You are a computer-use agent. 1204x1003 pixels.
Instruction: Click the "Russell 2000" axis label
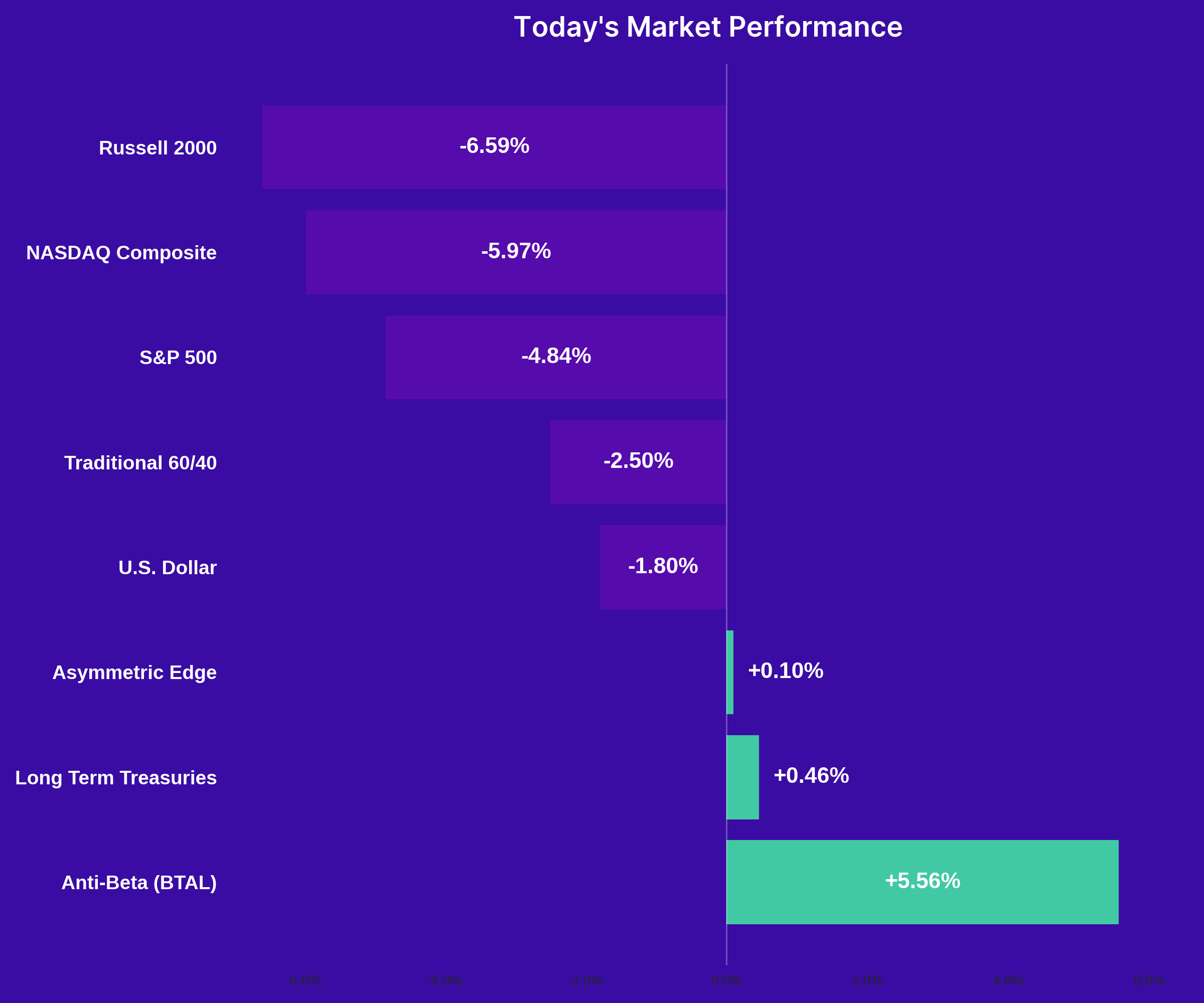(x=158, y=148)
